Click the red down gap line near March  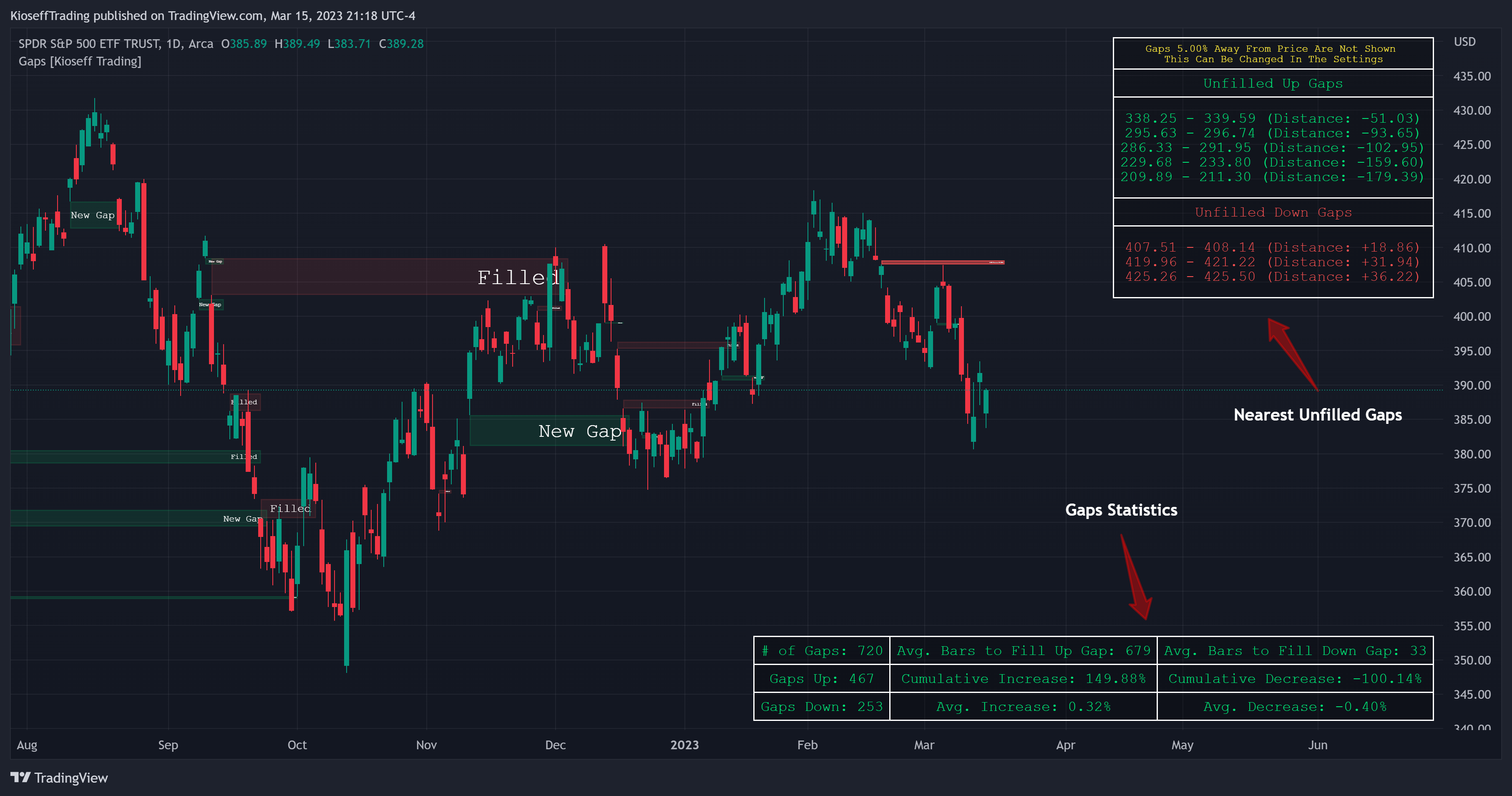pyautogui.click(x=943, y=262)
